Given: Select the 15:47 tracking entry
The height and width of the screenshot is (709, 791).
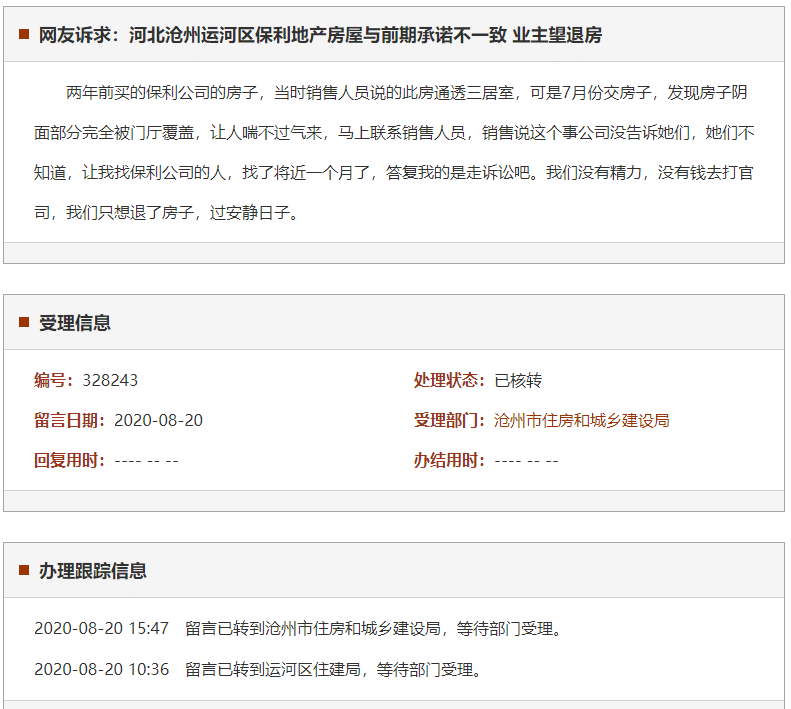Looking at the screenshot, I should [298, 629].
